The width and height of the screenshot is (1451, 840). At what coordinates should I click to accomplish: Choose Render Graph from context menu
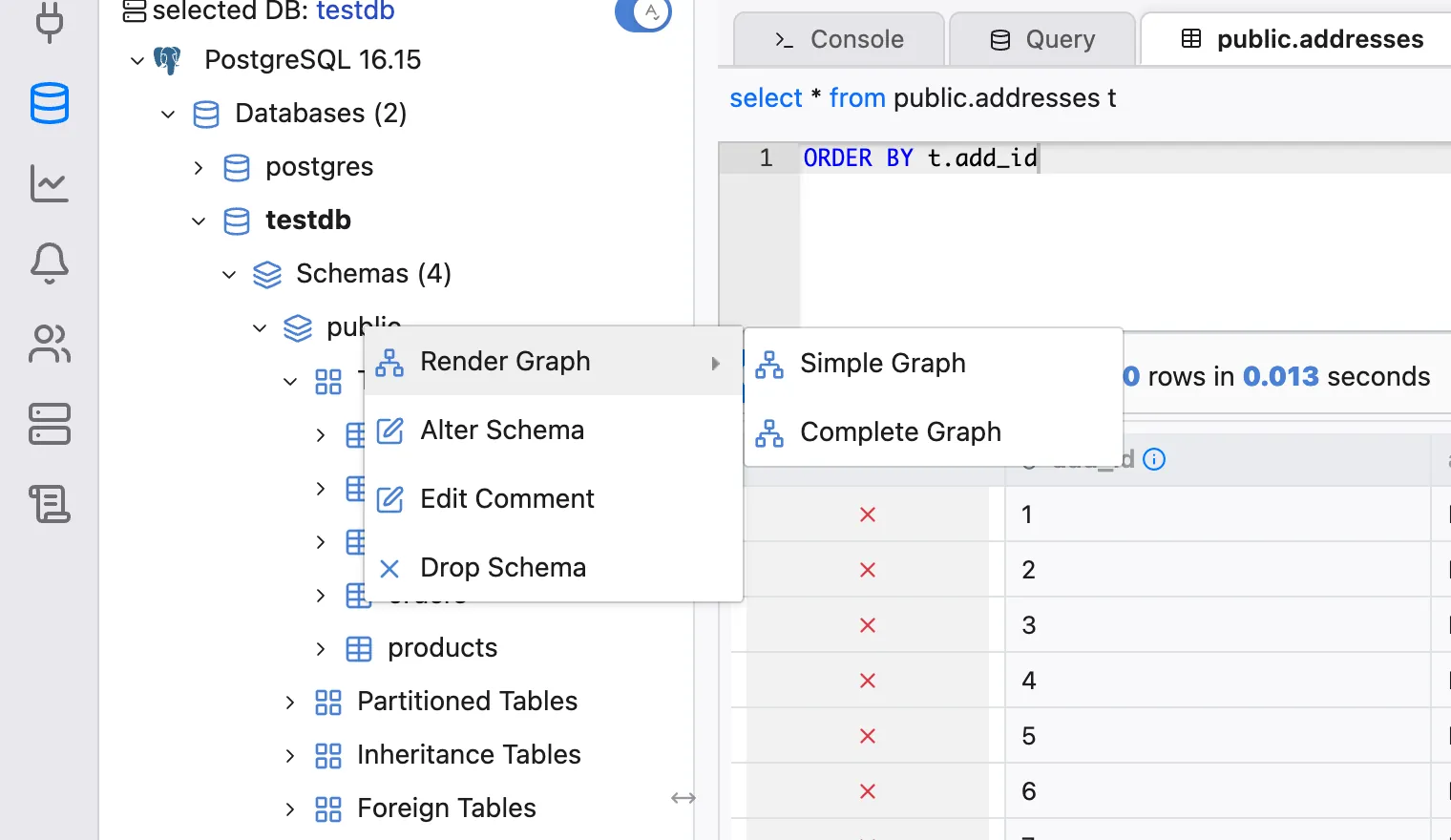point(554,362)
